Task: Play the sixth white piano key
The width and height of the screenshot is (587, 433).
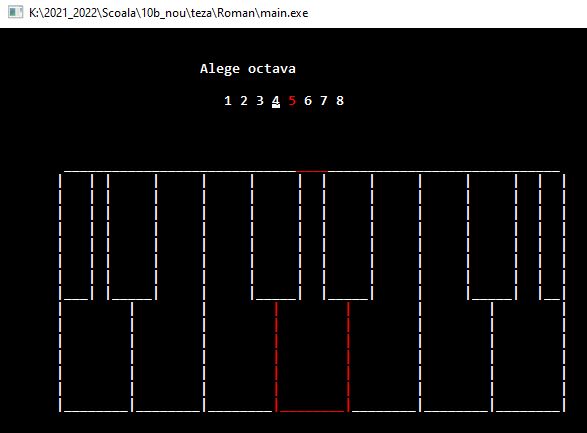Action: point(456,356)
